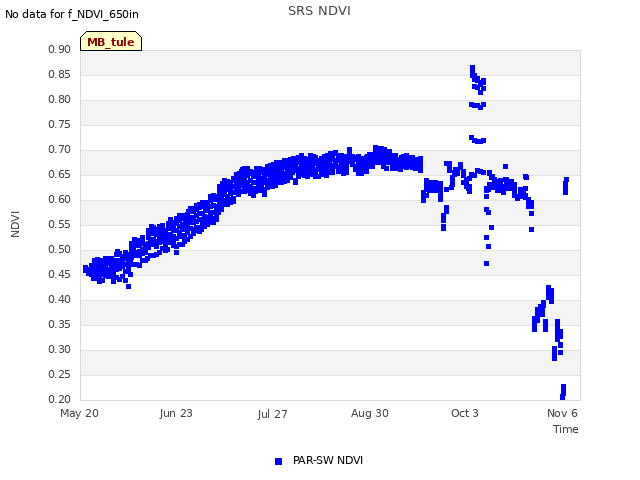Click the Aug 30 date tick label
This screenshot has height=480, width=640.
coord(370,413)
